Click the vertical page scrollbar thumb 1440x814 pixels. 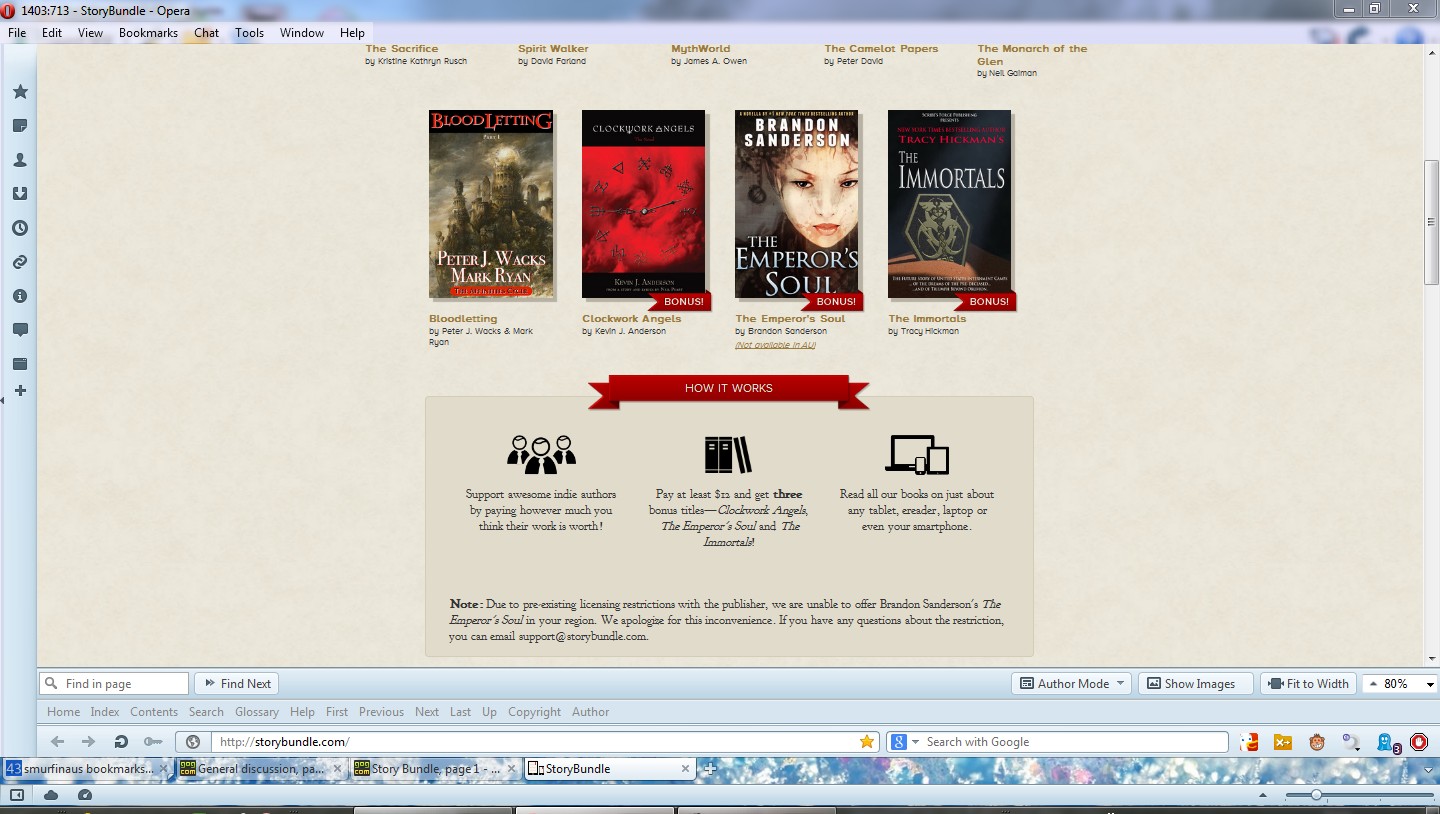pyautogui.click(x=1431, y=222)
